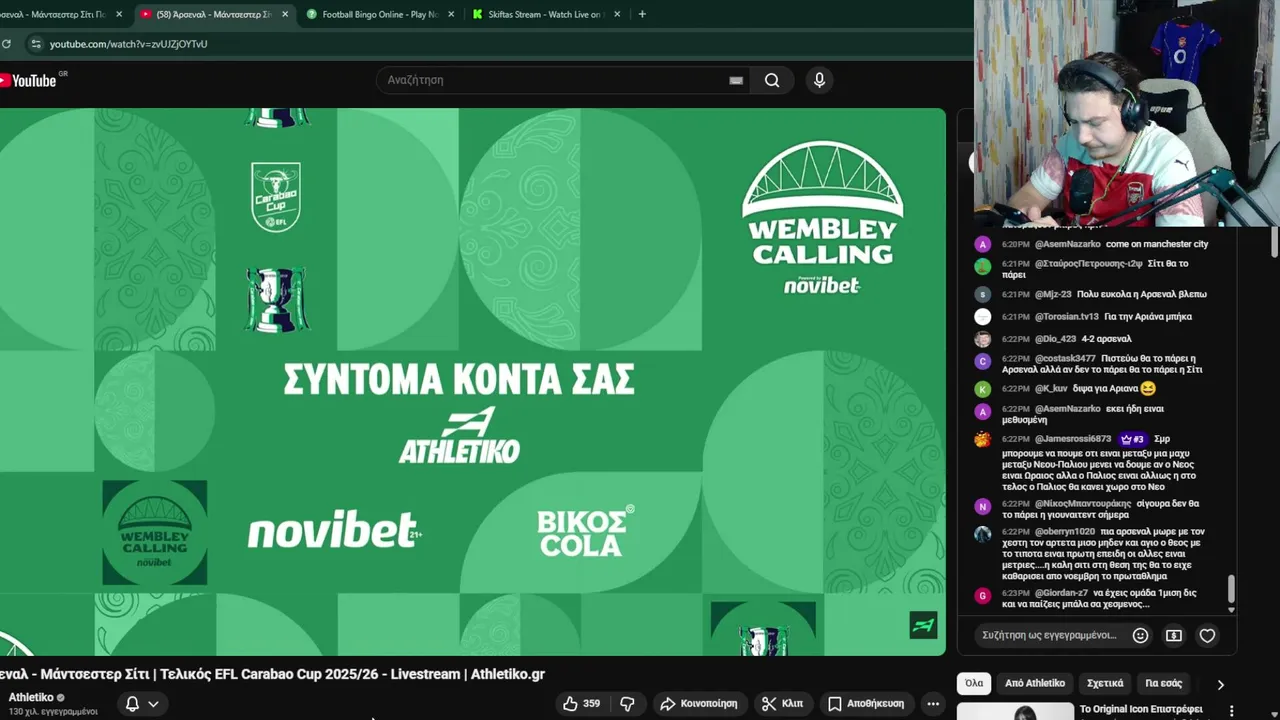This screenshot has width=1280, height=720.
Task: Select the Όλα filter chip
Action: coord(974,684)
